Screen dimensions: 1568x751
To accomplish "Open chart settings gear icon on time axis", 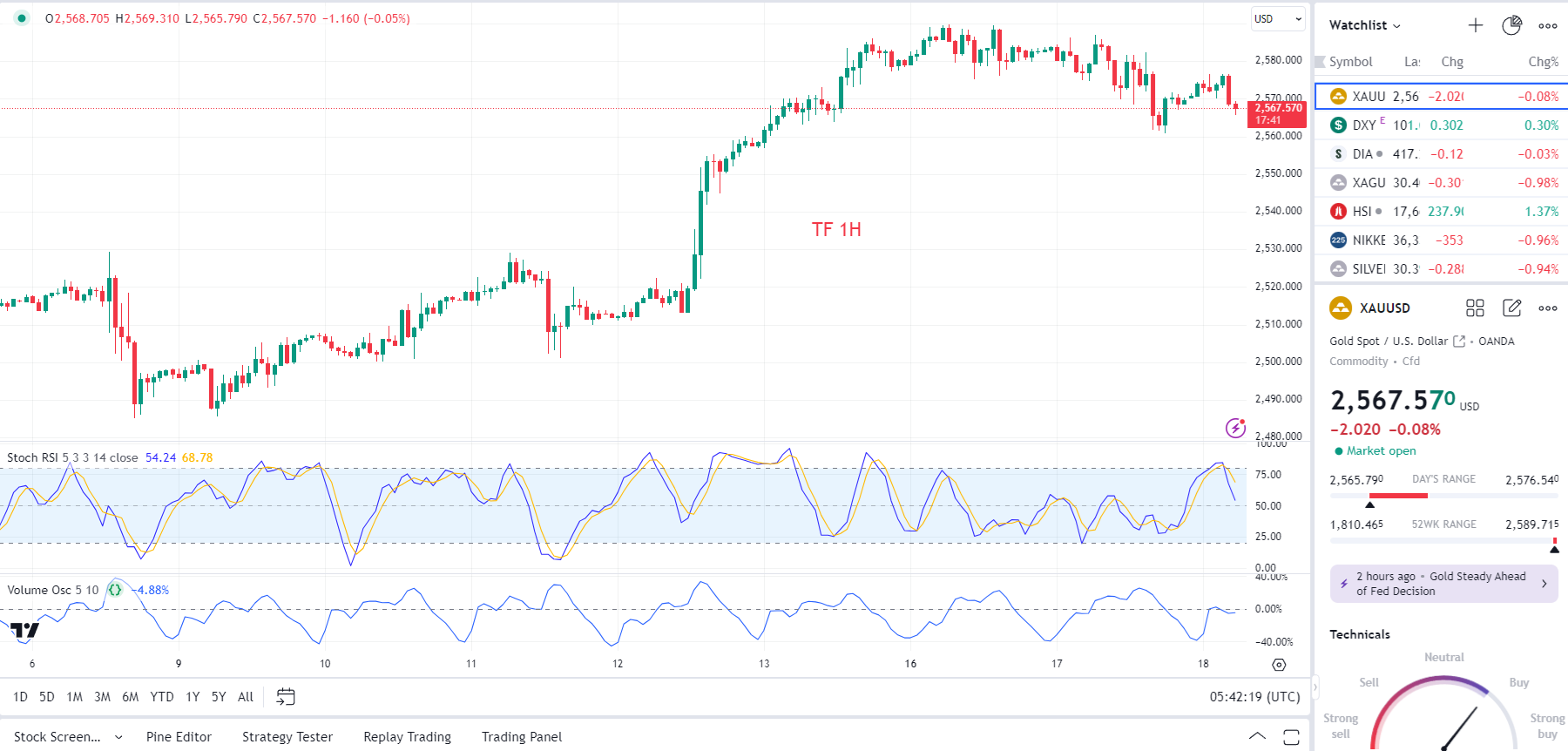I will [1279, 665].
